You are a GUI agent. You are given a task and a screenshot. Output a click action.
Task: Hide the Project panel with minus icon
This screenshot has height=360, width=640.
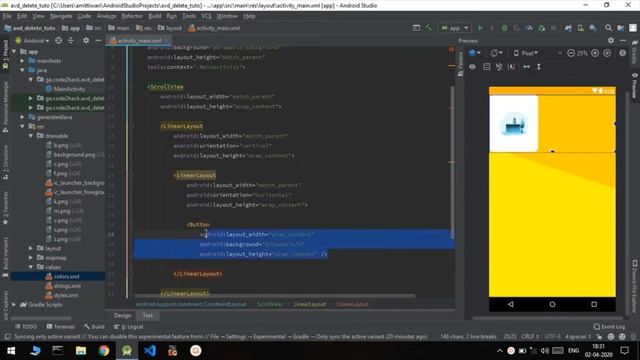click(x=98, y=40)
